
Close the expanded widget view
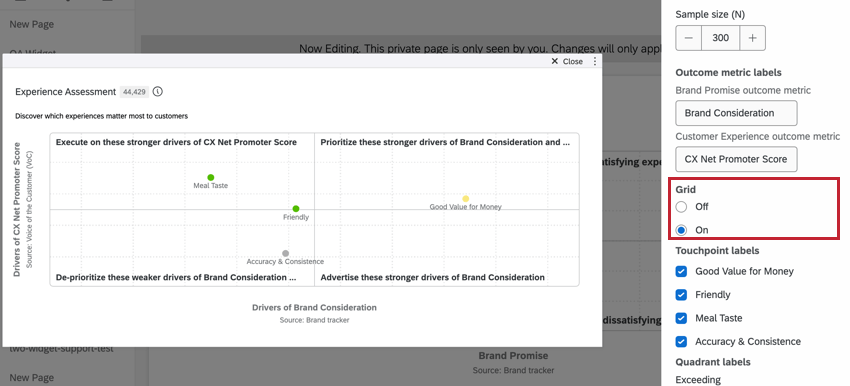[567, 61]
